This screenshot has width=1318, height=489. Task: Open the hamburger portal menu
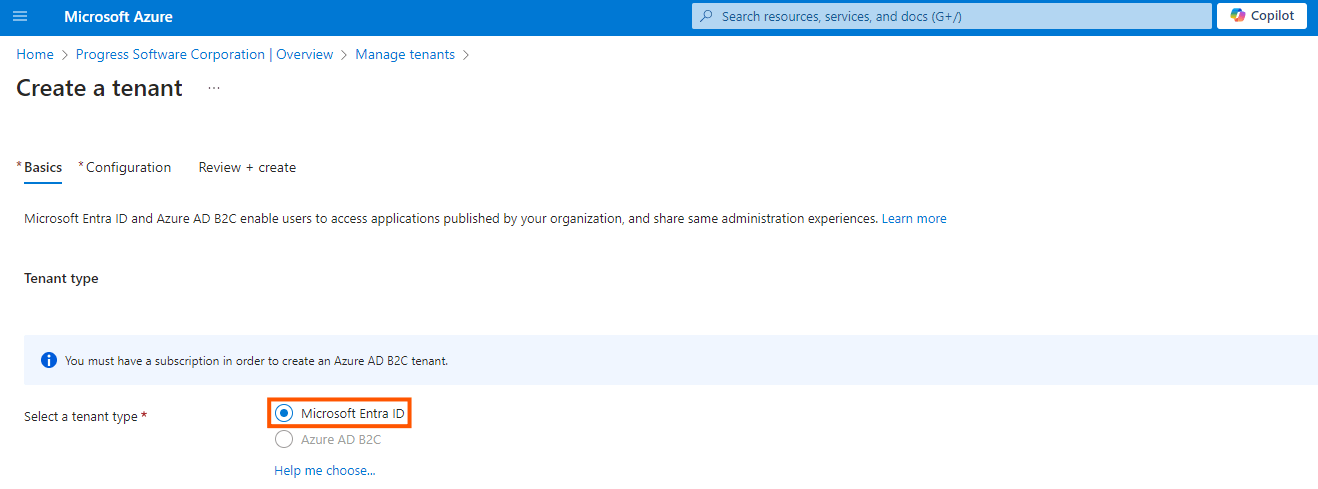point(20,16)
